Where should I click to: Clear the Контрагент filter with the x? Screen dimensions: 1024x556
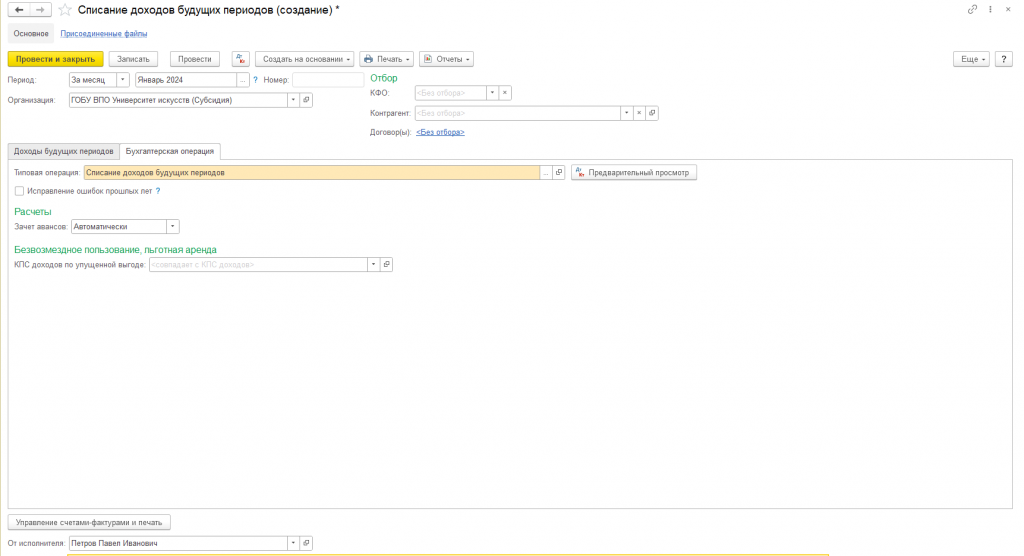click(639, 113)
